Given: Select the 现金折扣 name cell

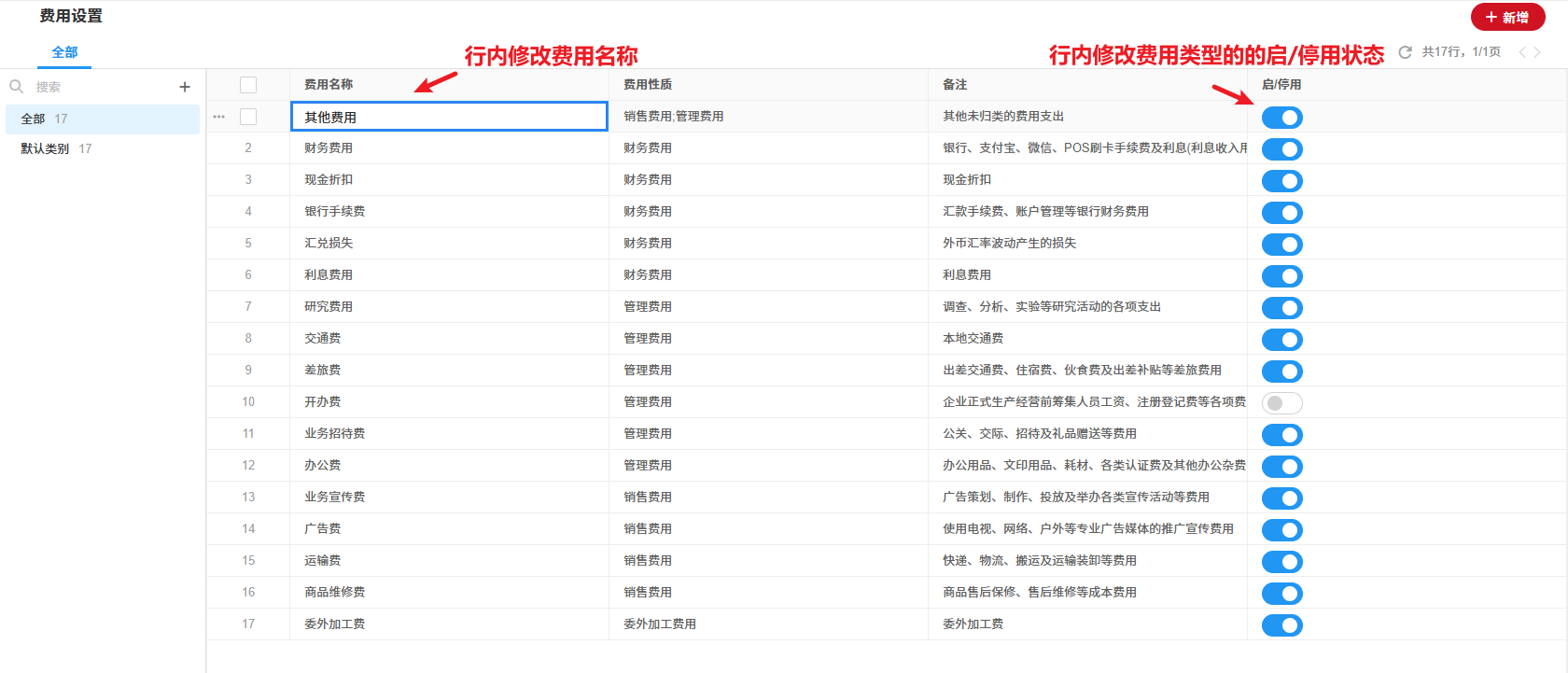Looking at the screenshot, I should (449, 180).
